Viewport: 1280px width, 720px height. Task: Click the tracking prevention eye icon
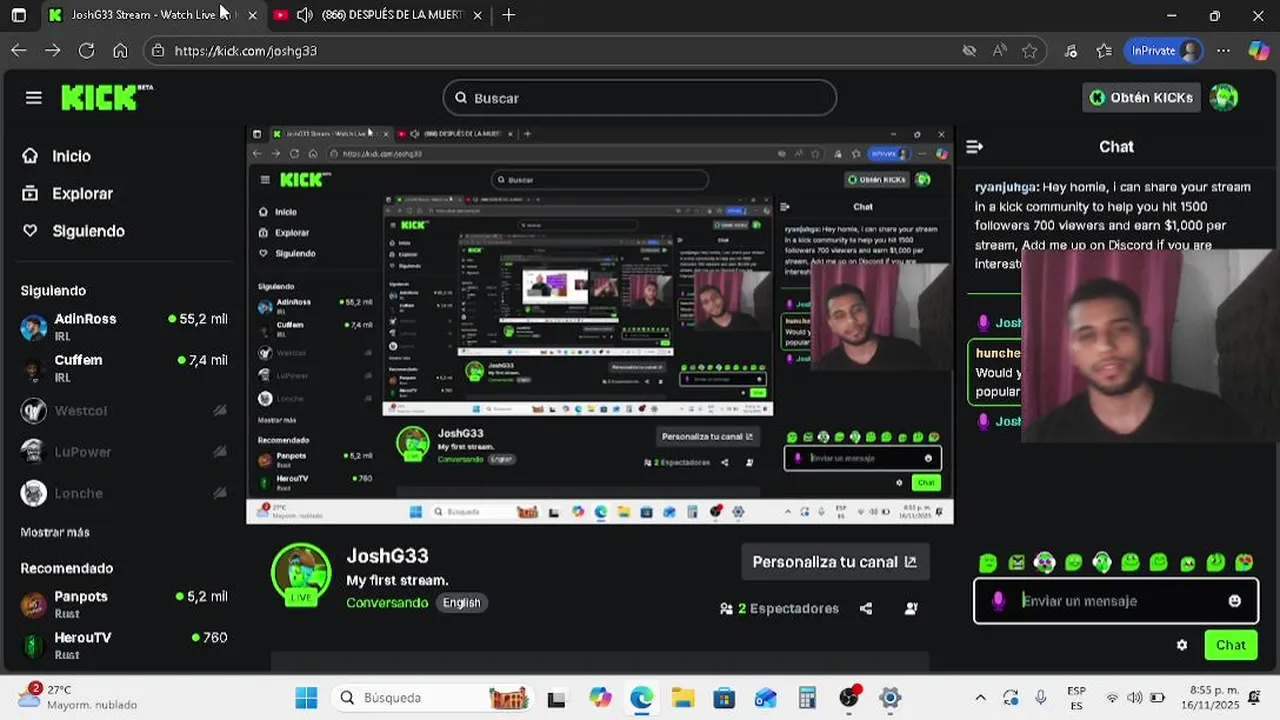(x=969, y=50)
